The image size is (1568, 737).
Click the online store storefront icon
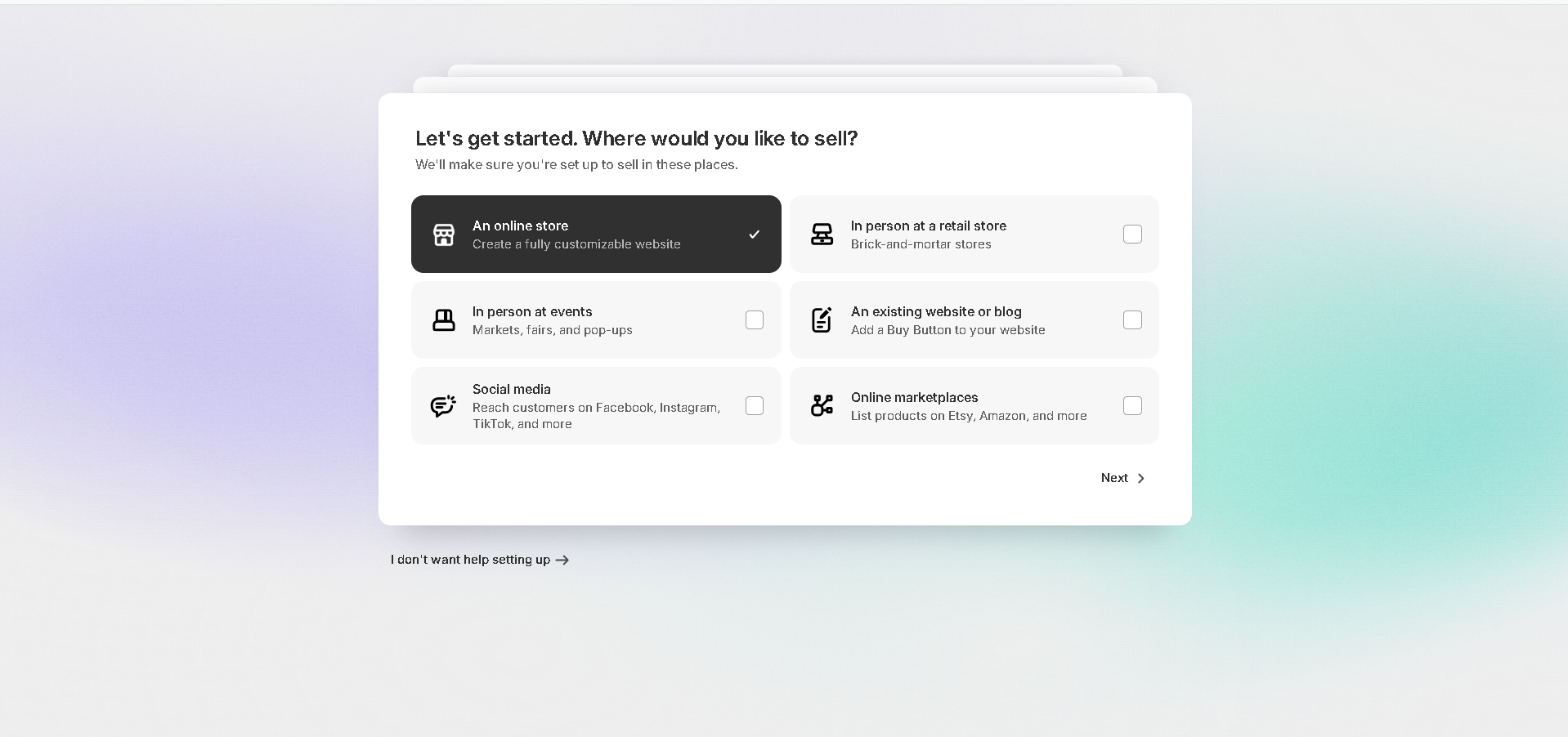tap(443, 234)
